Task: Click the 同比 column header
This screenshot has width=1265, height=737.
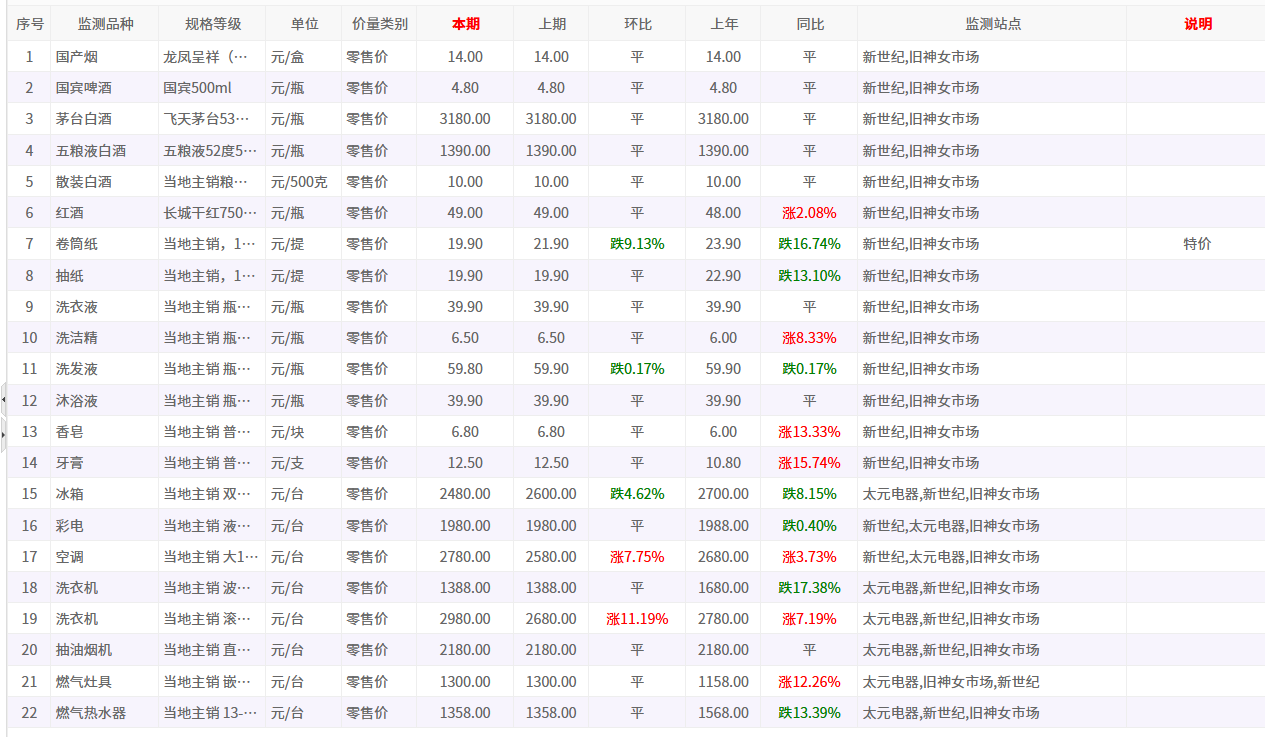Action: pyautogui.click(x=809, y=24)
